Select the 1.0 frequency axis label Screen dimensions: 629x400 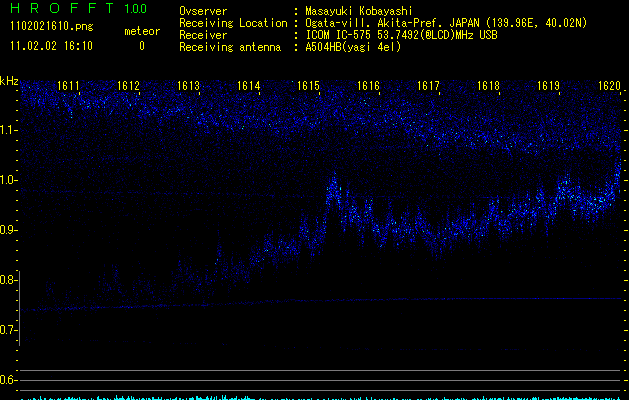(9, 181)
